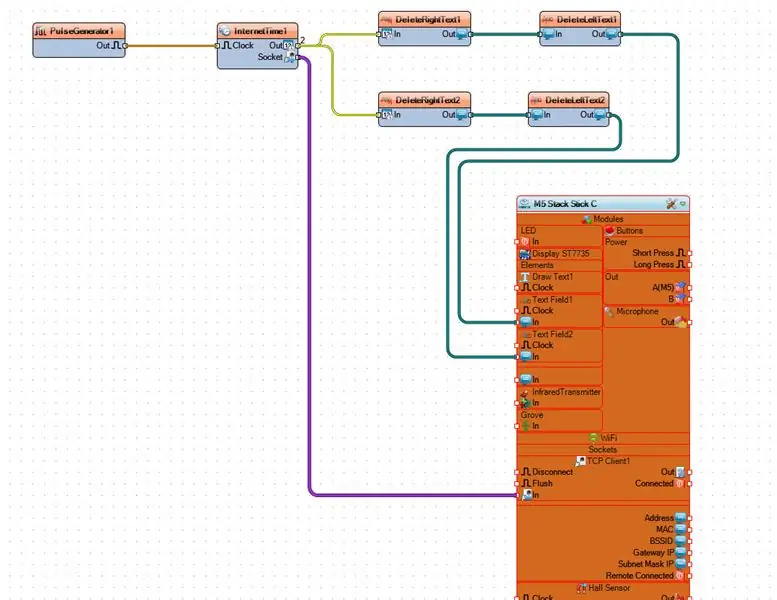Click the Grove In pin icon
The image size is (777, 600).
point(525,426)
